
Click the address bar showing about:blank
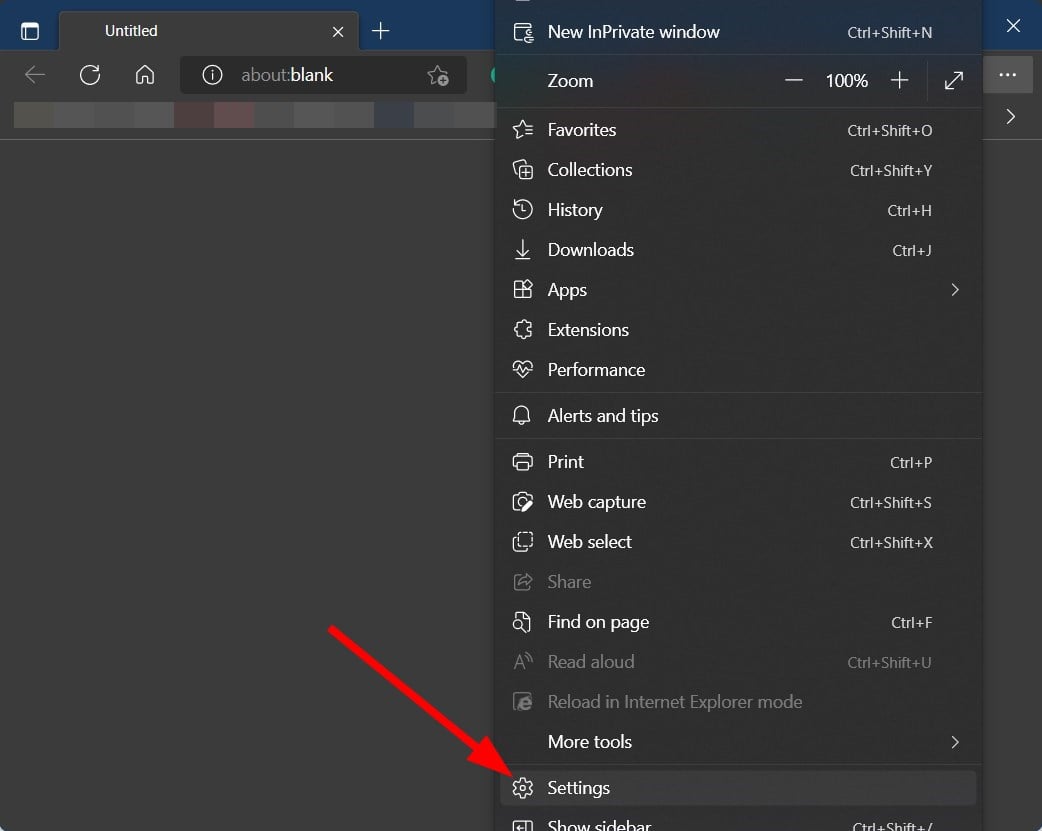pyautogui.click(x=290, y=74)
